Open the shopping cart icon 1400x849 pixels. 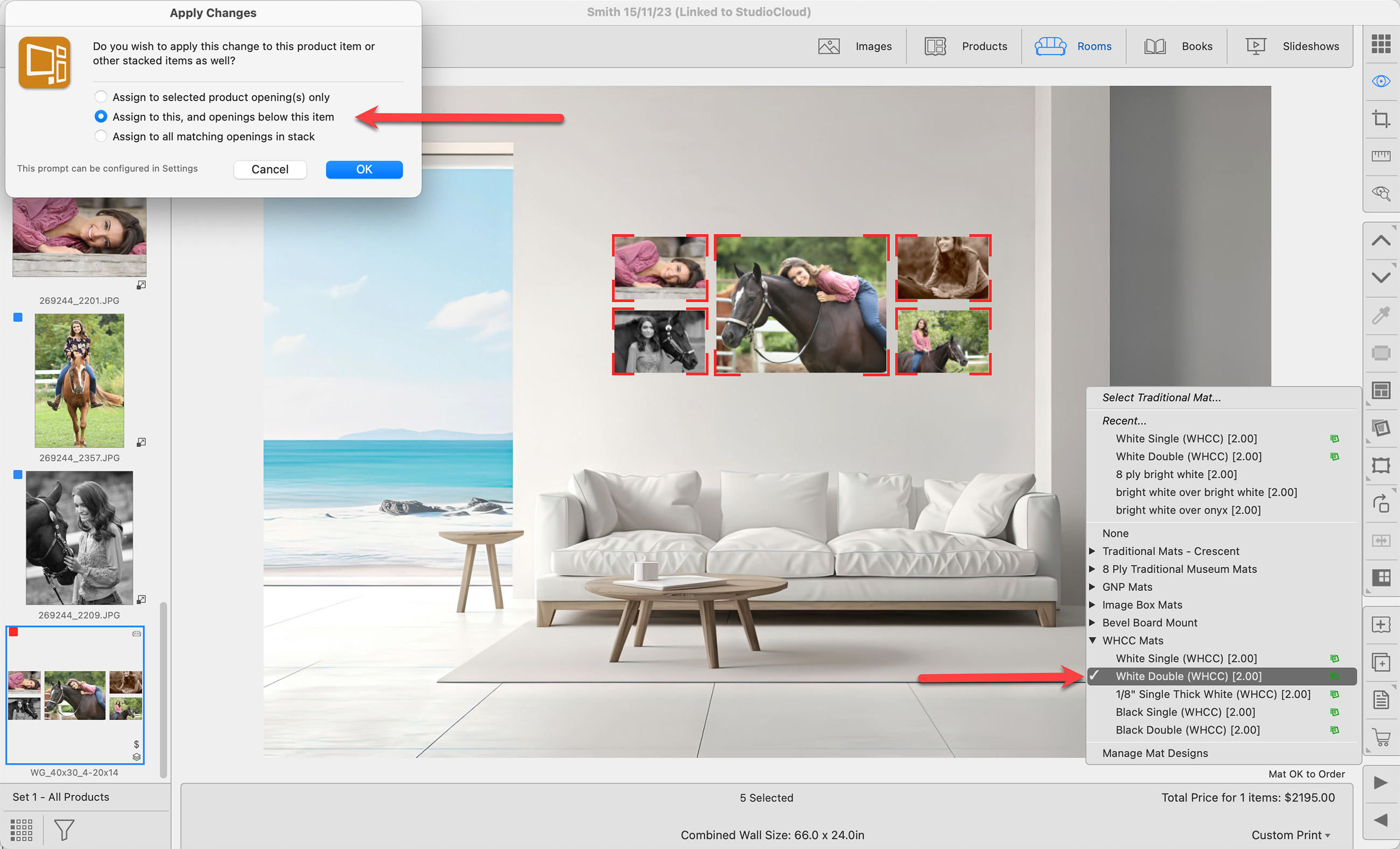tap(1381, 737)
